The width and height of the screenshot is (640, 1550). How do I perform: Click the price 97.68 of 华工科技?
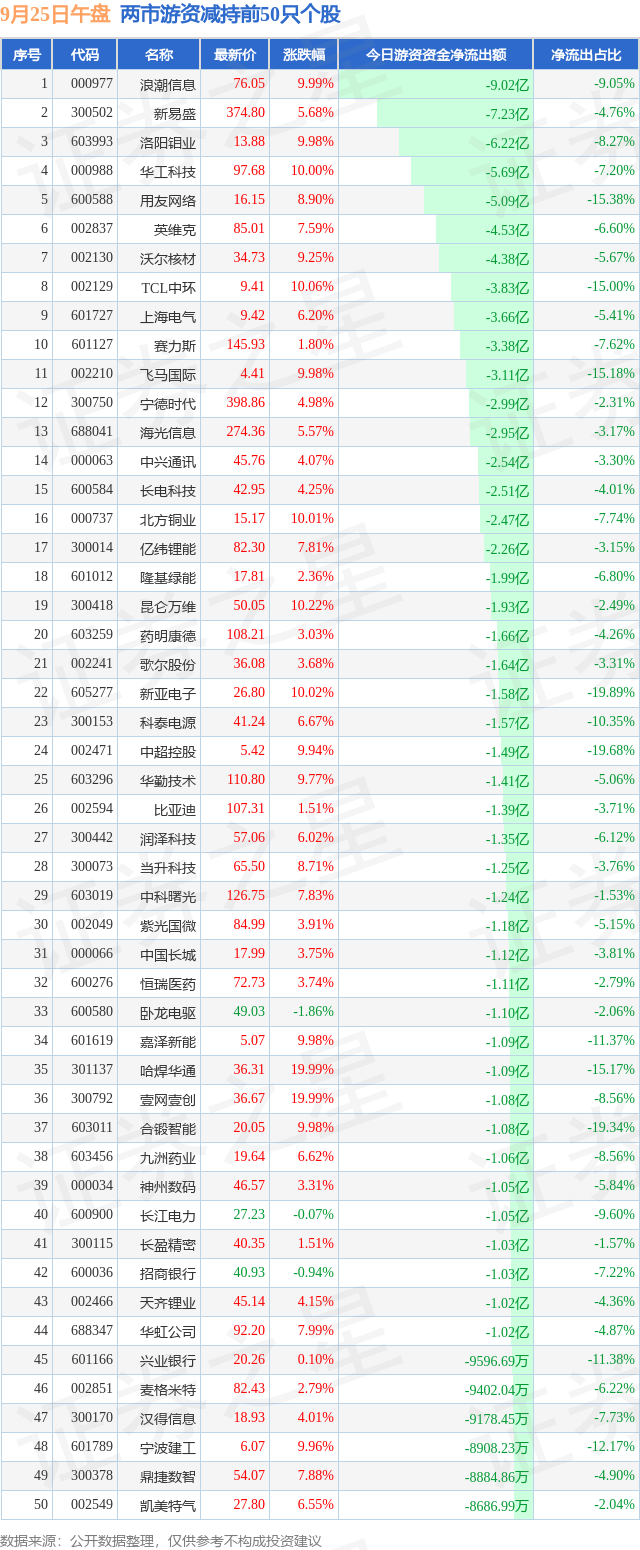pyautogui.click(x=249, y=171)
